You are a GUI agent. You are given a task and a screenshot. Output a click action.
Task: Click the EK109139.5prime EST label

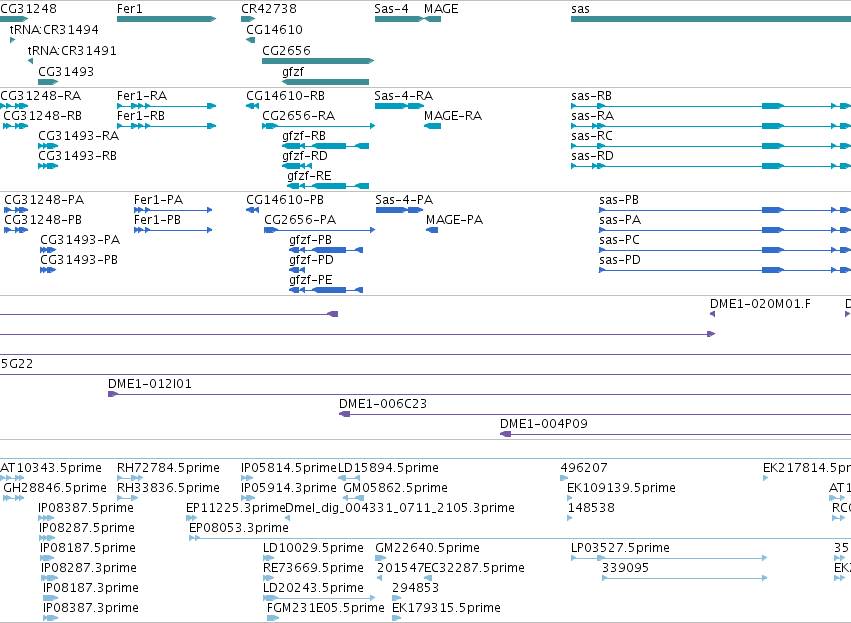621,488
